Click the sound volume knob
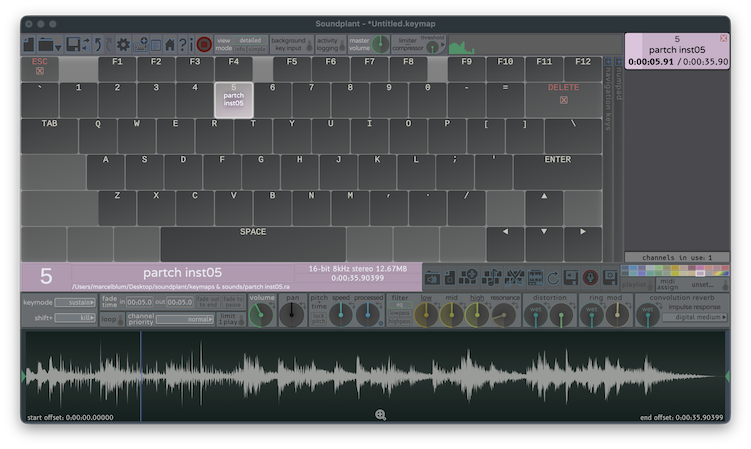This screenshot has height=449, width=751. tap(261, 316)
